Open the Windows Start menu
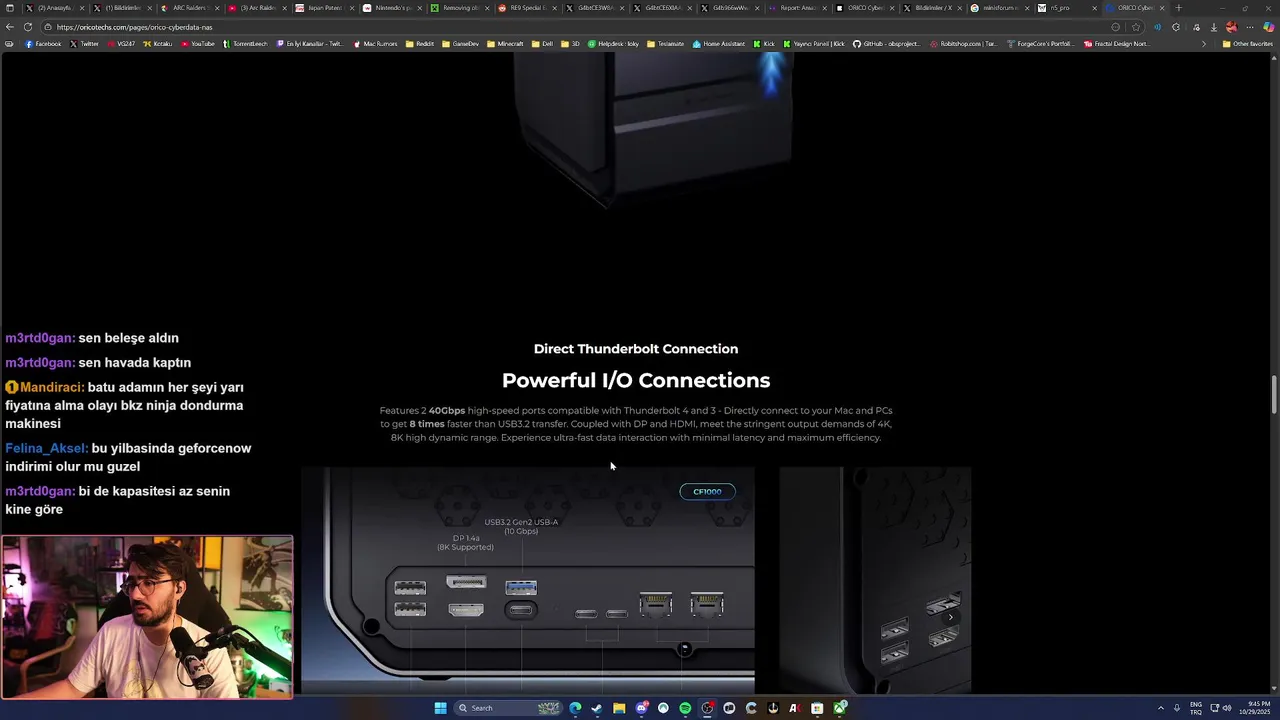This screenshot has width=1280, height=720. point(440,708)
